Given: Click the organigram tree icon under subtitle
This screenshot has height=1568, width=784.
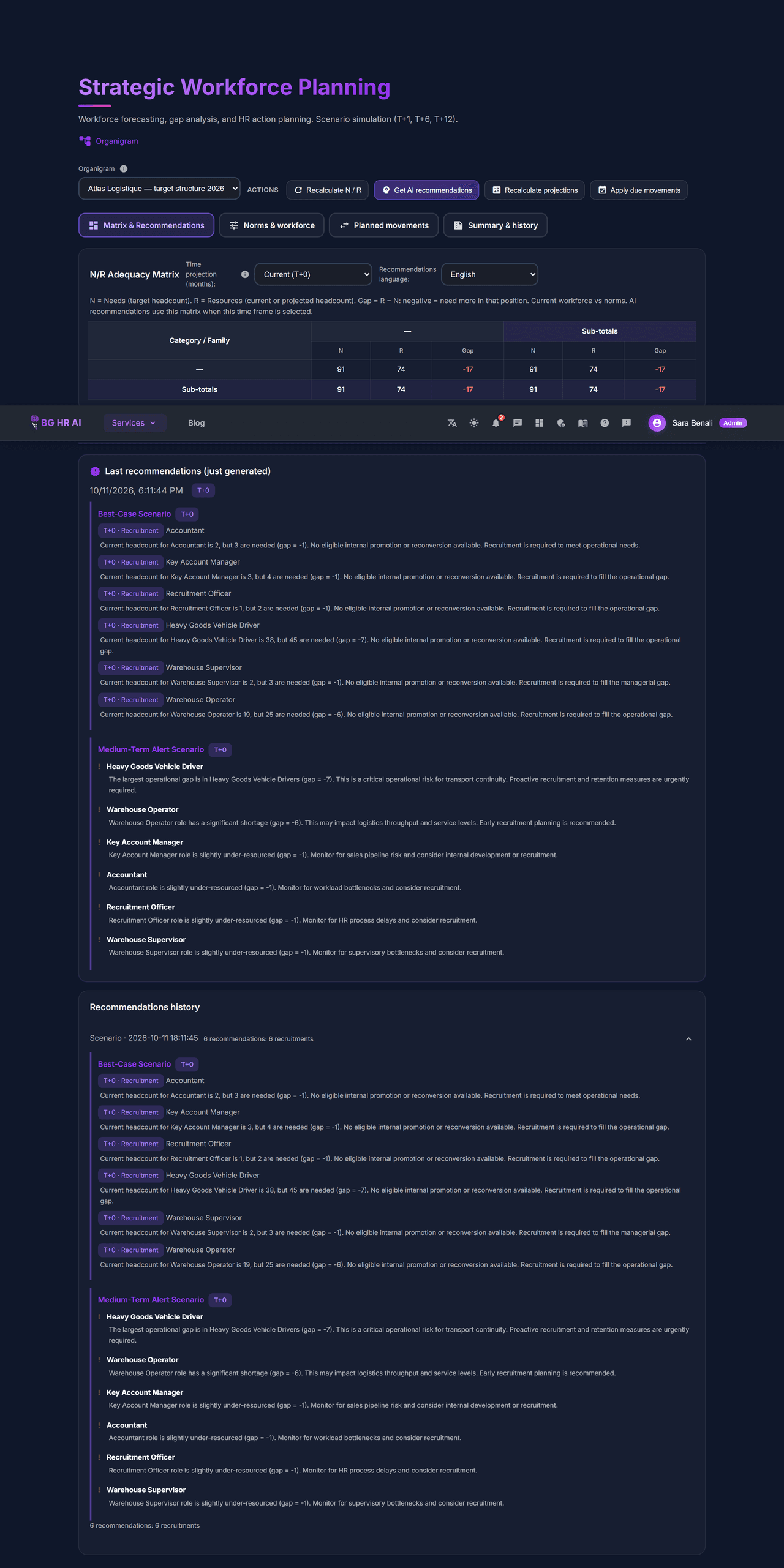Looking at the screenshot, I should click(85, 141).
